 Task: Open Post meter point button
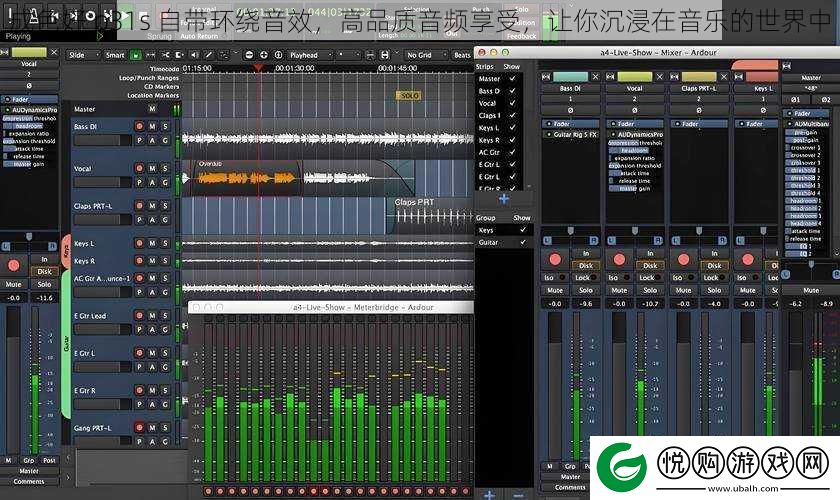(49, 460)
